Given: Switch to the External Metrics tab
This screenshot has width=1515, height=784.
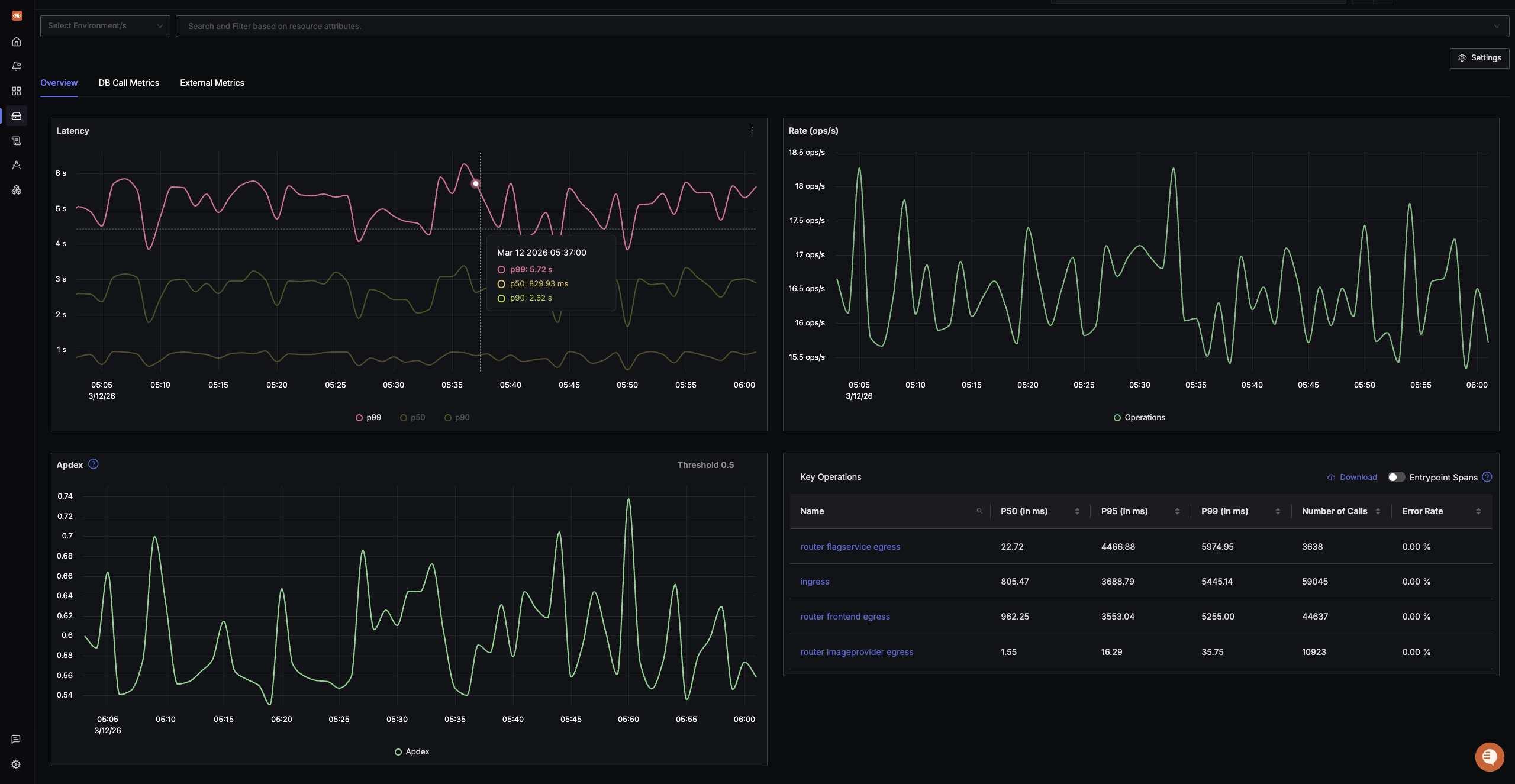Looking at the screenshot, I should (212, 83).
